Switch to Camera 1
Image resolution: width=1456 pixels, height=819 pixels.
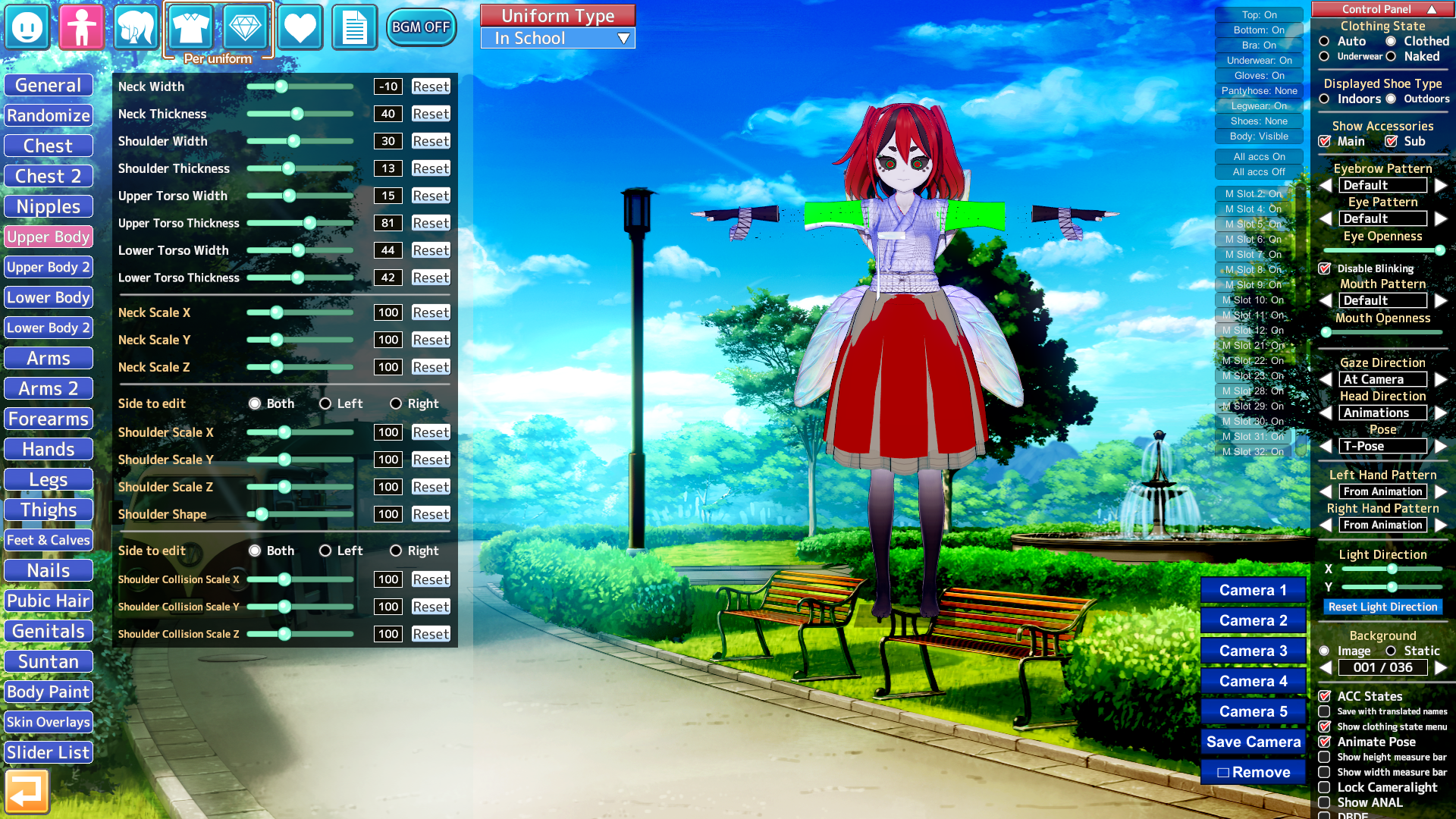pyautogui.click(x=1254, y=590)
